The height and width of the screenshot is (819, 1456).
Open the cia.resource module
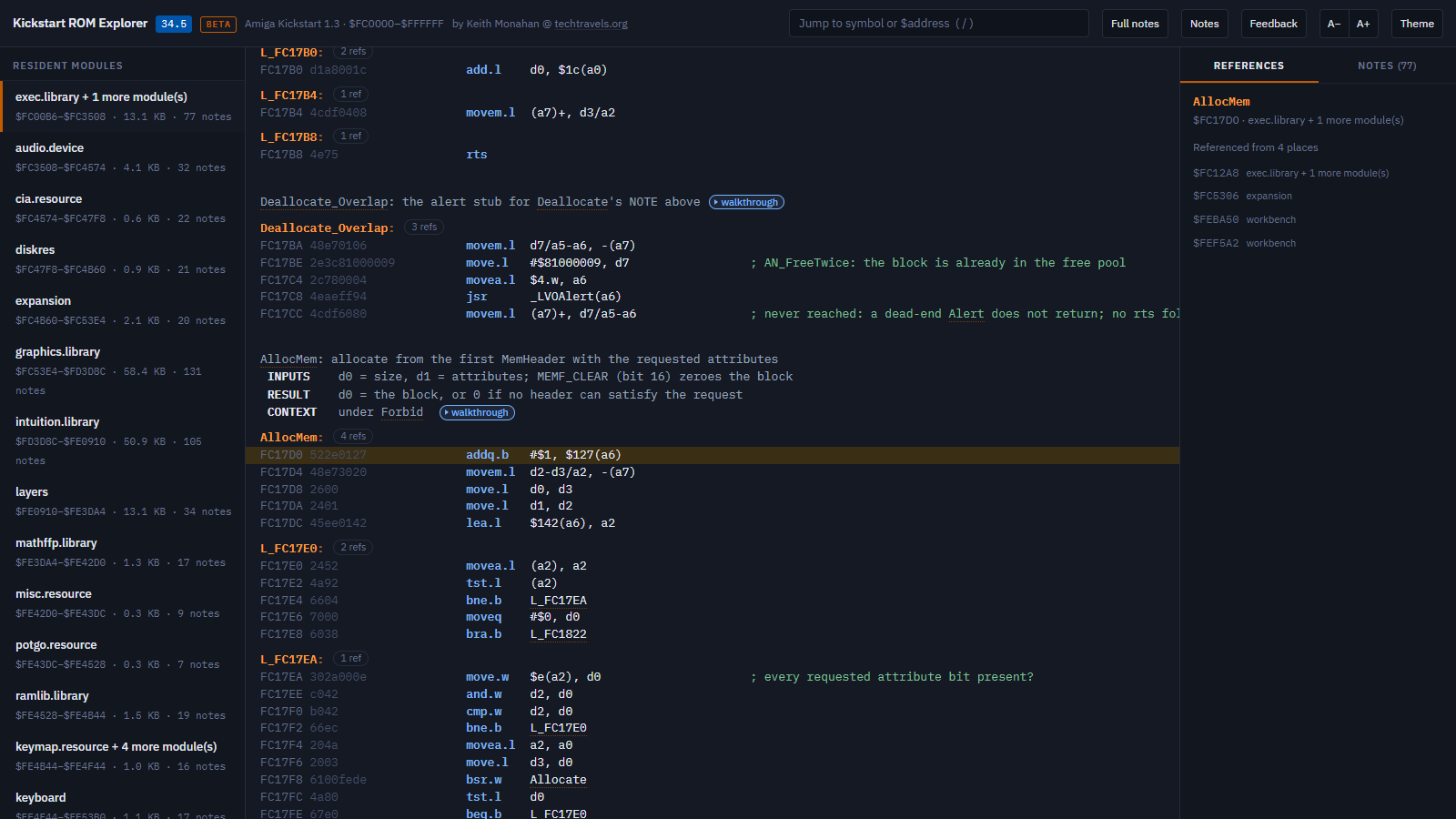[x=122, y=208]
